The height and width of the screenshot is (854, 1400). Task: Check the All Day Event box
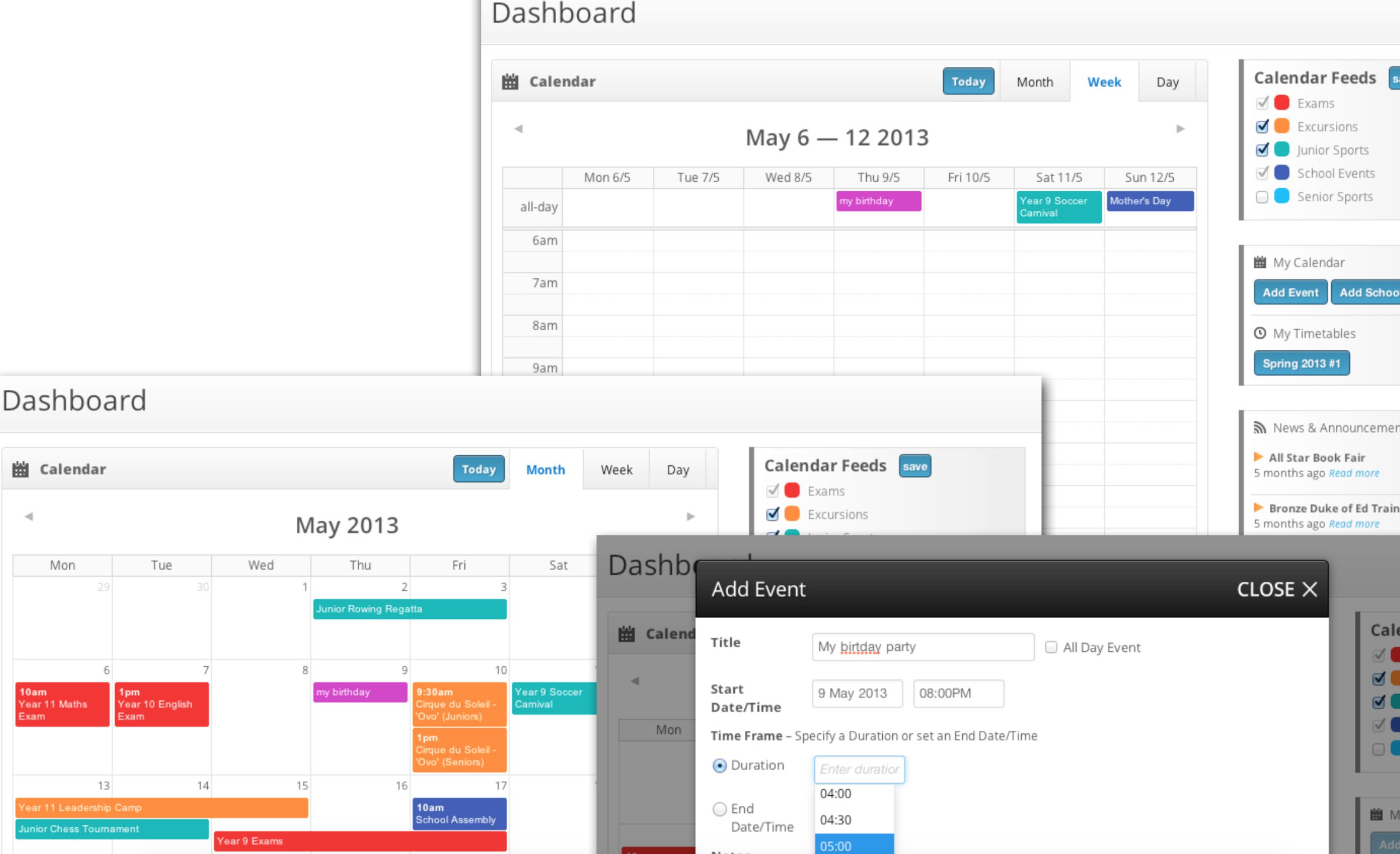pyautogui.click(x=1050, y=647)
